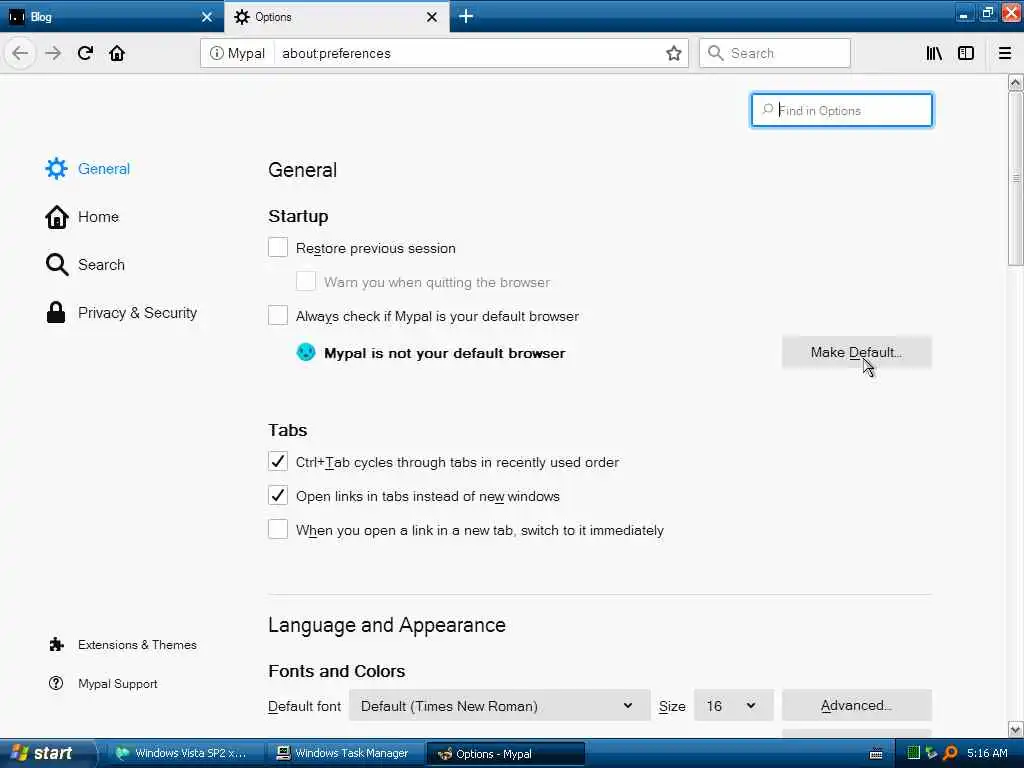Reload the current page

tap(86, 53)
